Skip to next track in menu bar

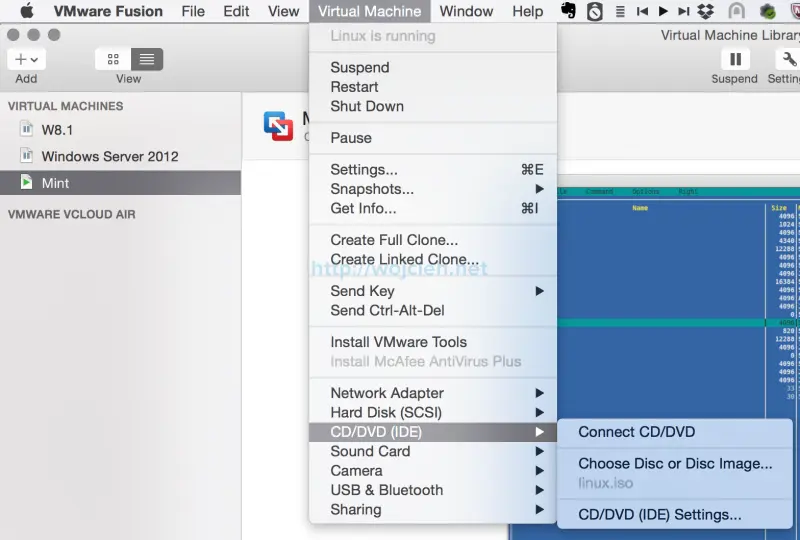[x=684, y=11]
